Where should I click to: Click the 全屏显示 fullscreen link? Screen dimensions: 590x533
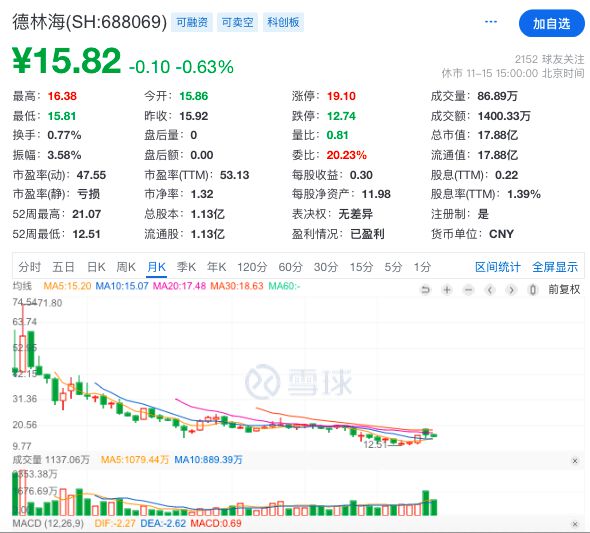point(555,267)
